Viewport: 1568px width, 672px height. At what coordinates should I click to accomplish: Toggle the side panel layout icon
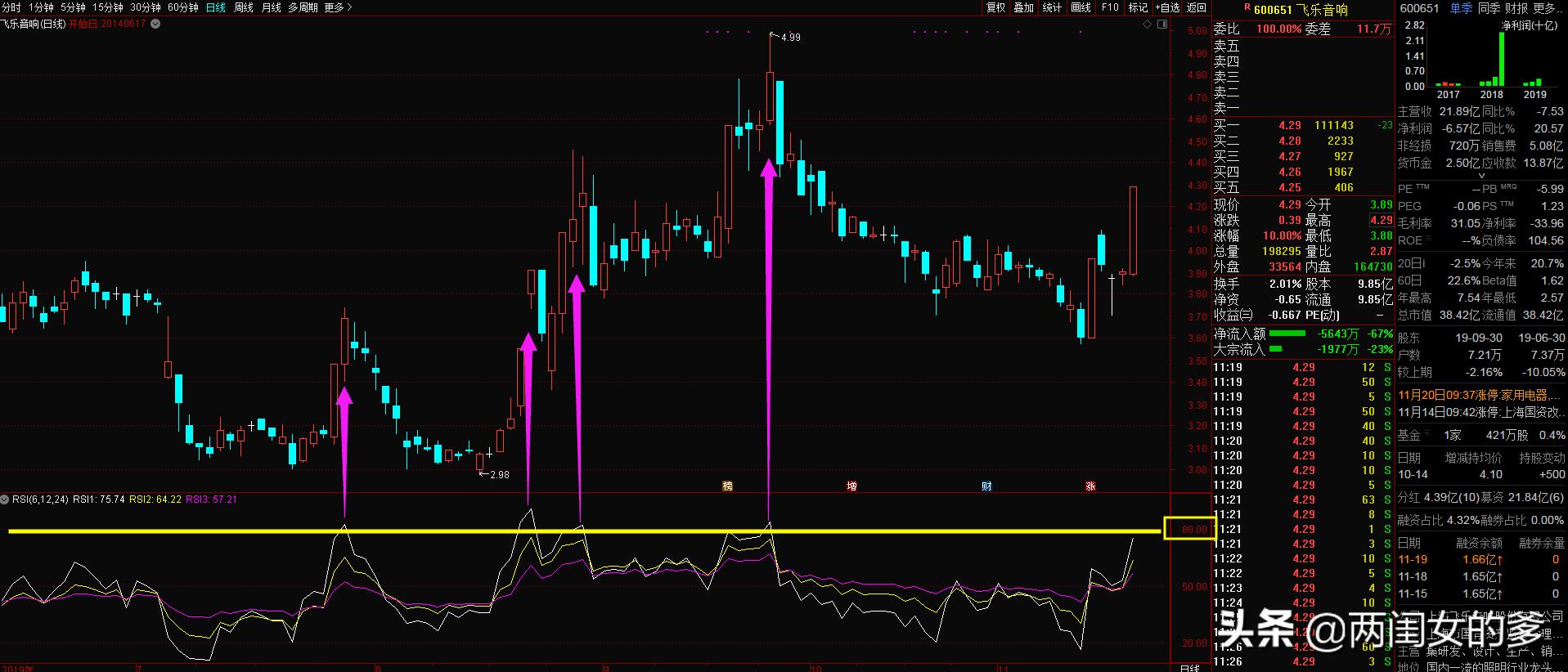point(1163,25)
